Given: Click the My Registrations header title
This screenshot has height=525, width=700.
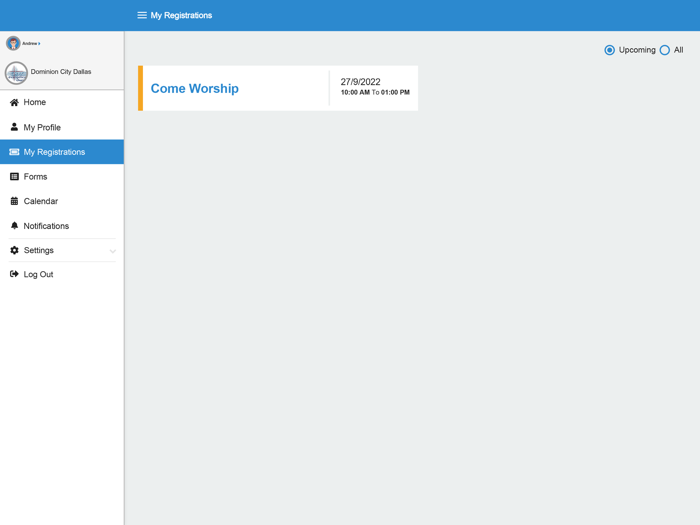Looking at the screenshot, I should [181, 15].
